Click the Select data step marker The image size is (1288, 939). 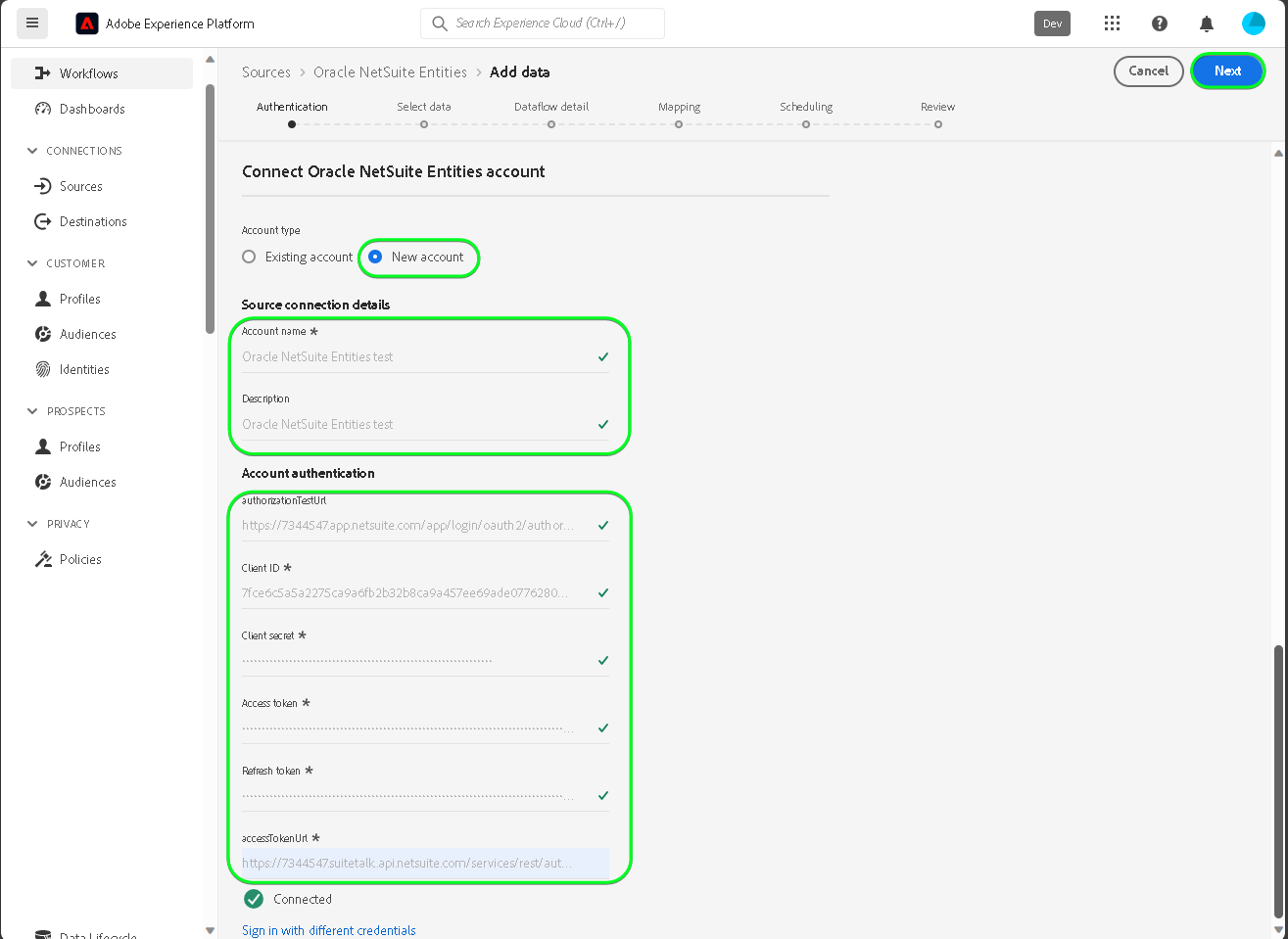[424, 124]
